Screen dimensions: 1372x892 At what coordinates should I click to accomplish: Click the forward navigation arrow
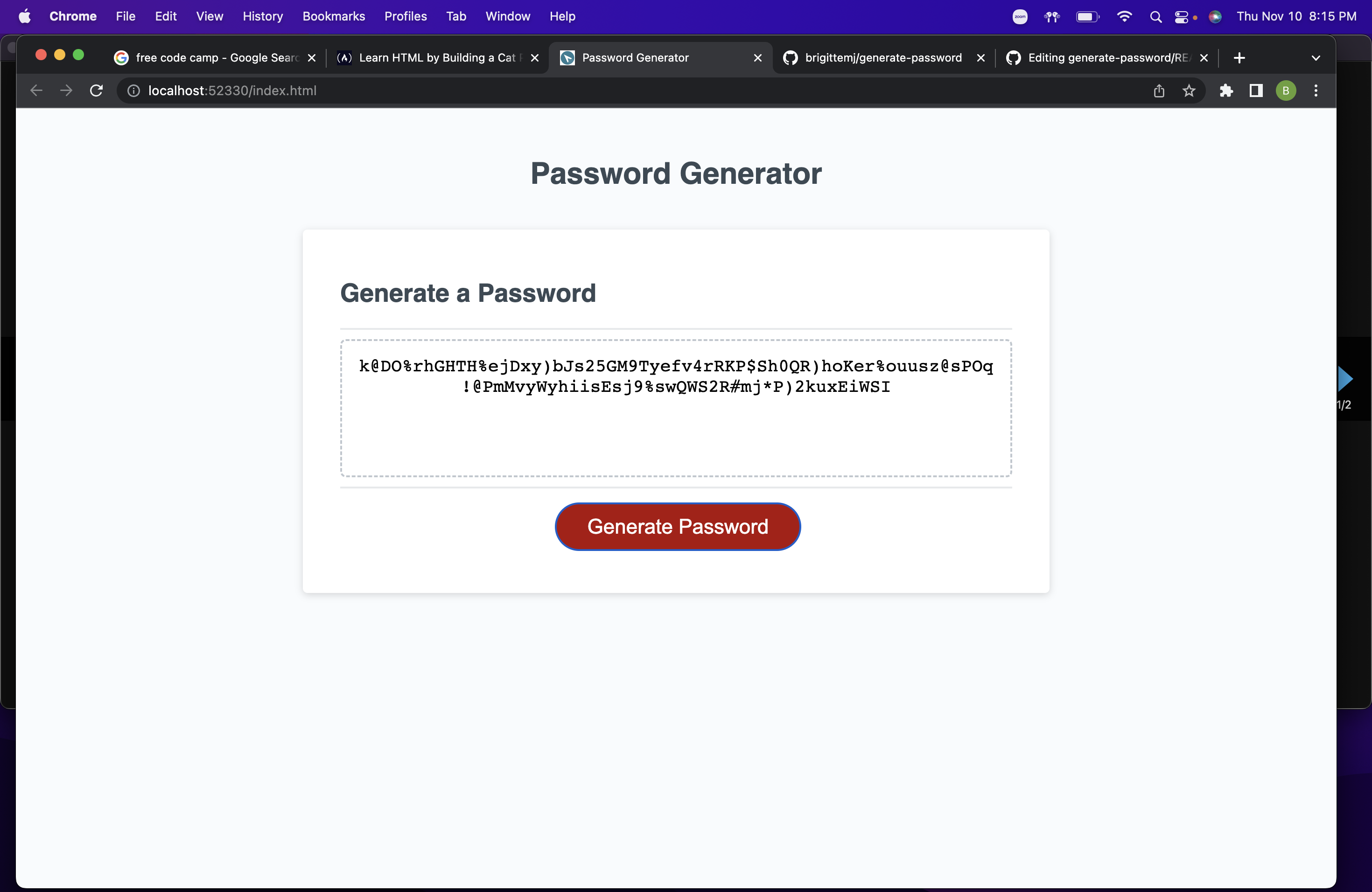[66, 91]
